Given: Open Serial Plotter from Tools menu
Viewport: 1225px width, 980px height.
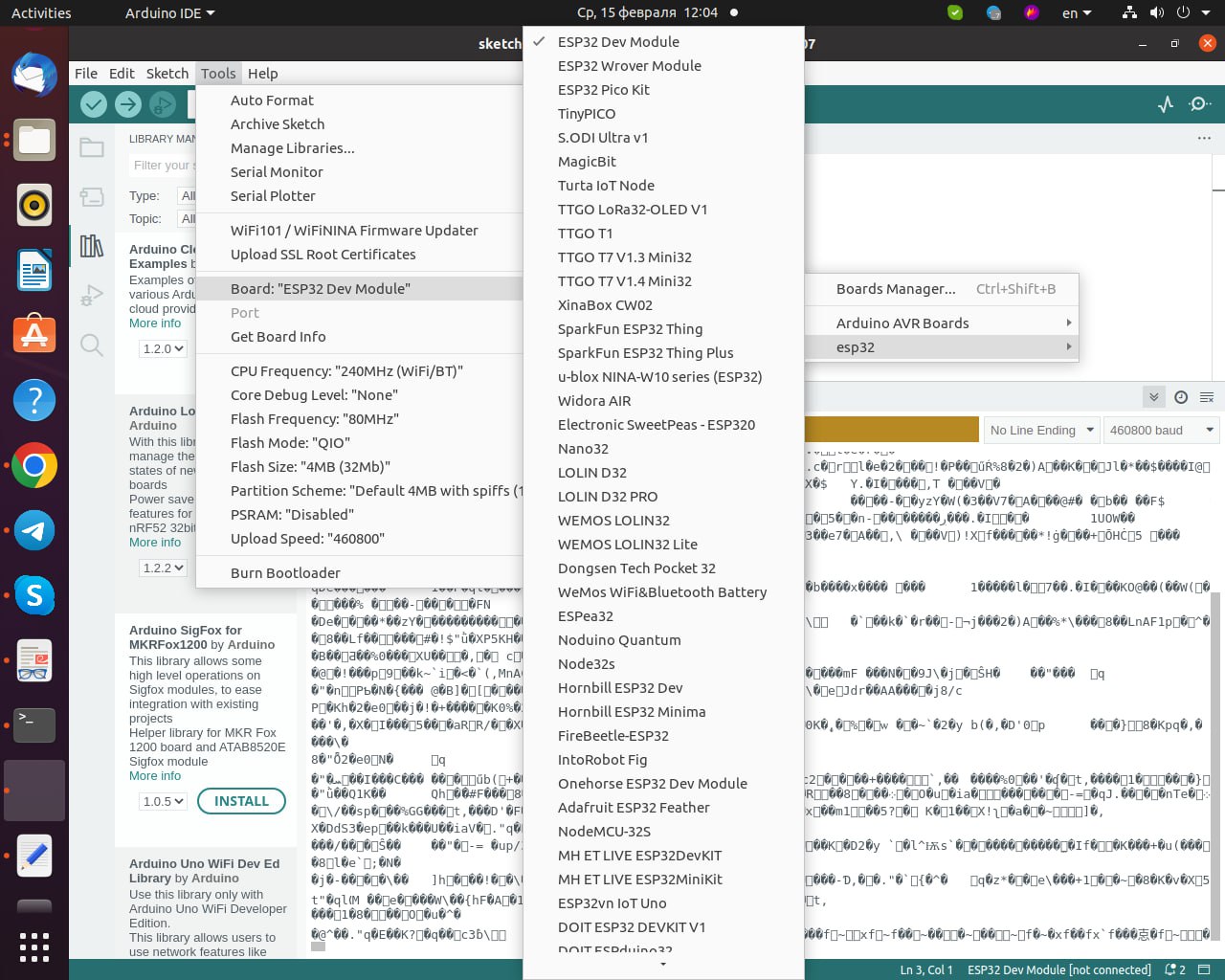Looking at the screenshot, I should point(359,196).
